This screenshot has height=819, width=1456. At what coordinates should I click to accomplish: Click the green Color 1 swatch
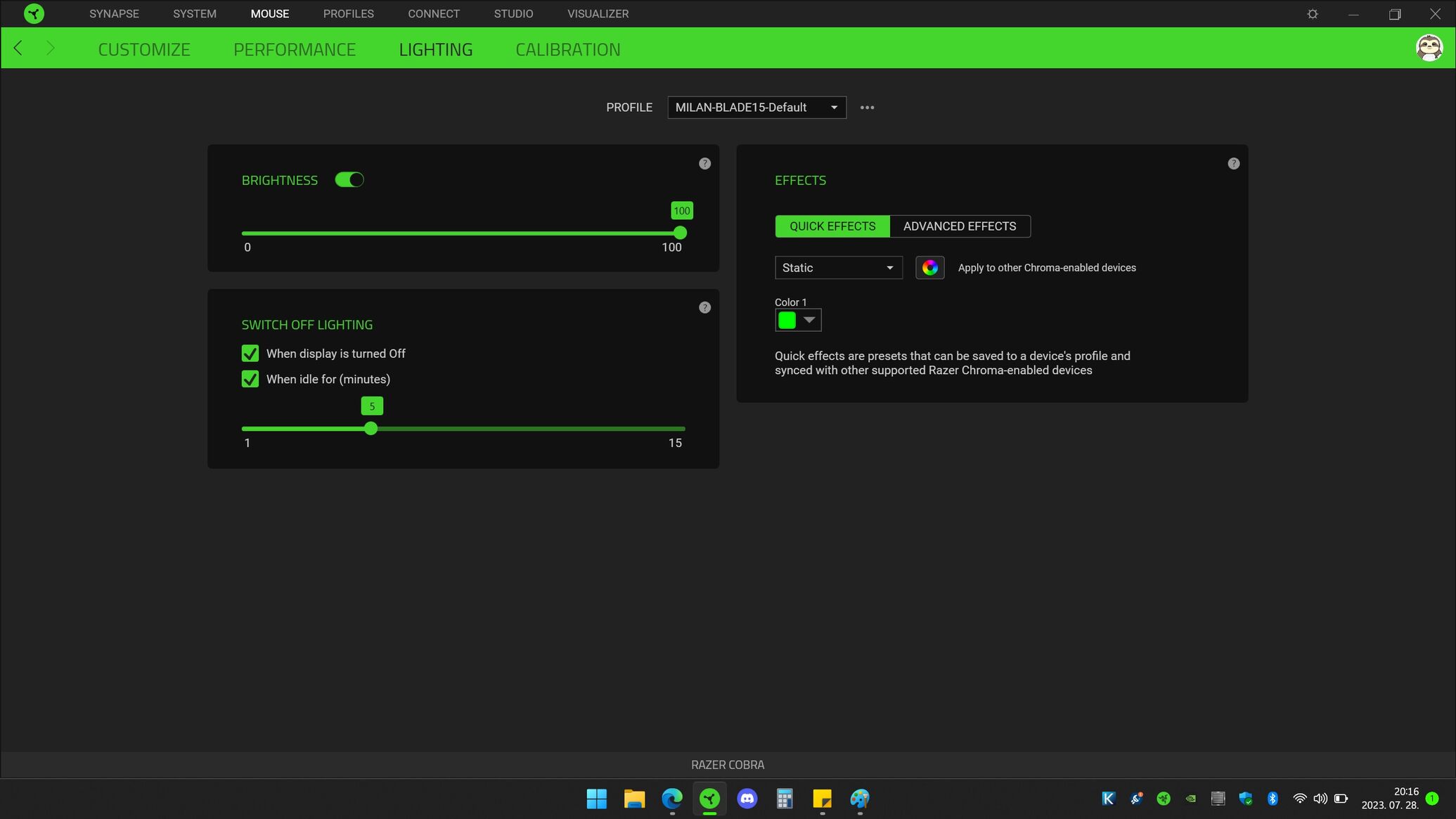pos(787,321)
